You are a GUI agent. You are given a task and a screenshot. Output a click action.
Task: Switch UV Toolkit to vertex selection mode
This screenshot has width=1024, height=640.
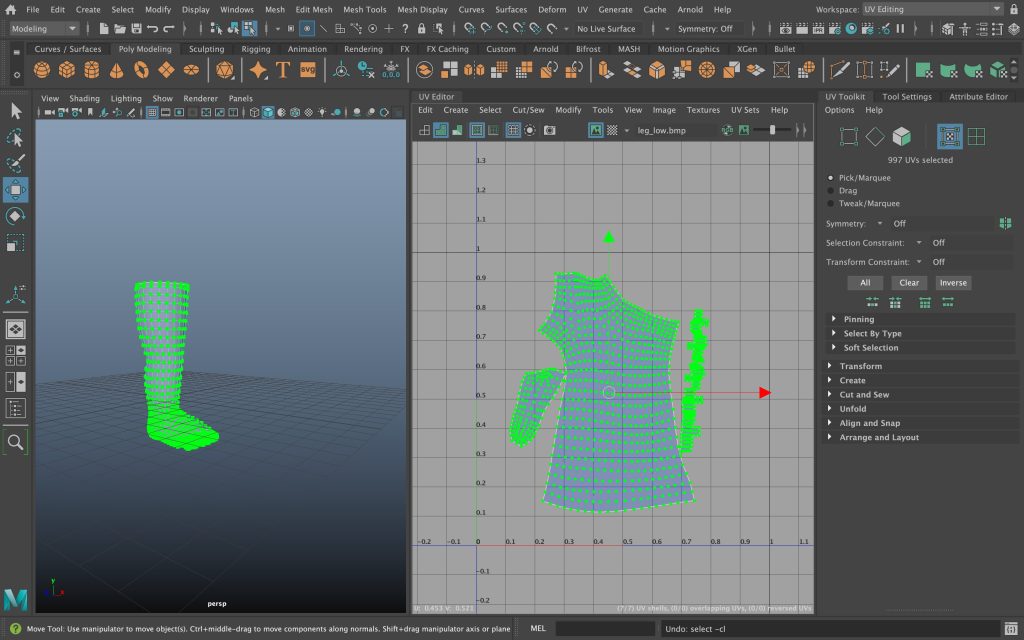(x=848, y=136)
